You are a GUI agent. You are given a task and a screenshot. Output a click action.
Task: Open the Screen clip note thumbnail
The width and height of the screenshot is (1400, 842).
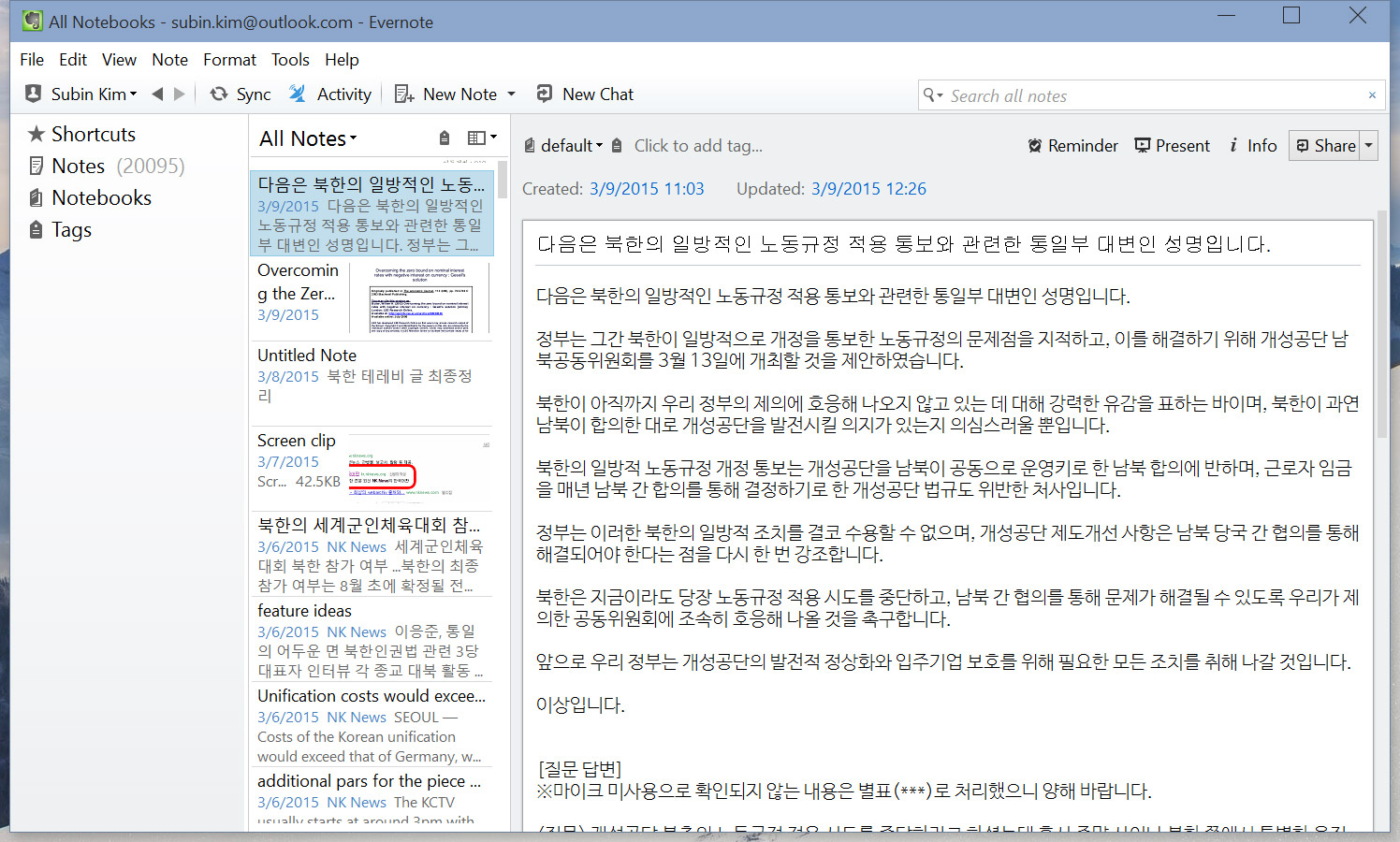point(419,472)
